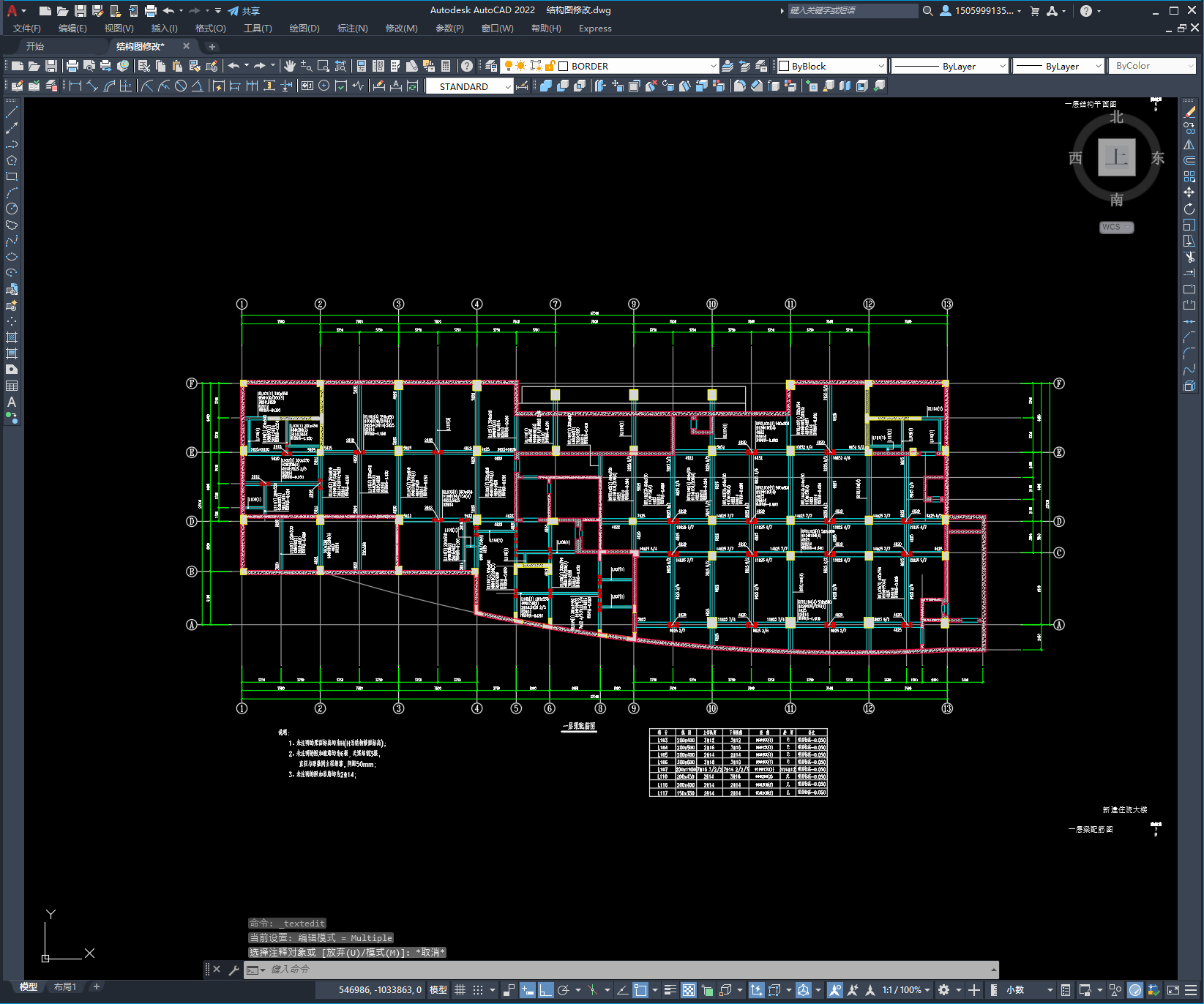Open the second ByLayer lineweight dropdown
The height and width of the screenshot is (1004, 1204).
tap(1099, 66)
